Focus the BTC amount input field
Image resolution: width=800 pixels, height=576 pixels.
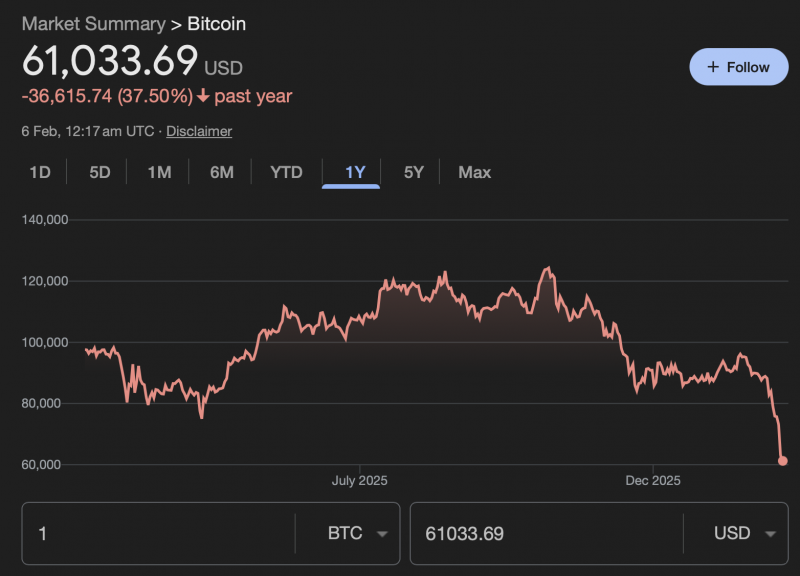click(160, 534)
